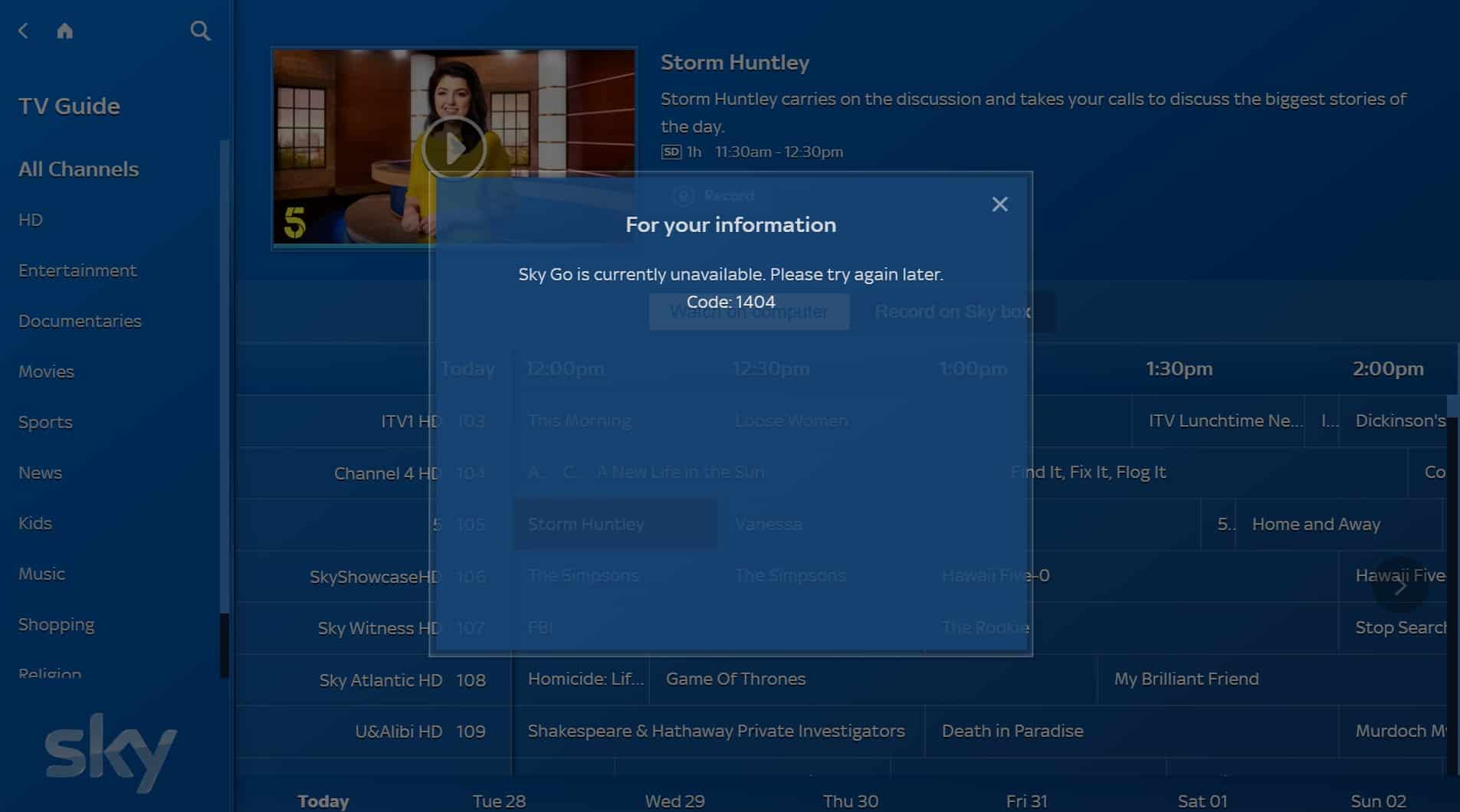Click the Sky logo
The width and height of the screenshot is (1460, 812).
110,752
